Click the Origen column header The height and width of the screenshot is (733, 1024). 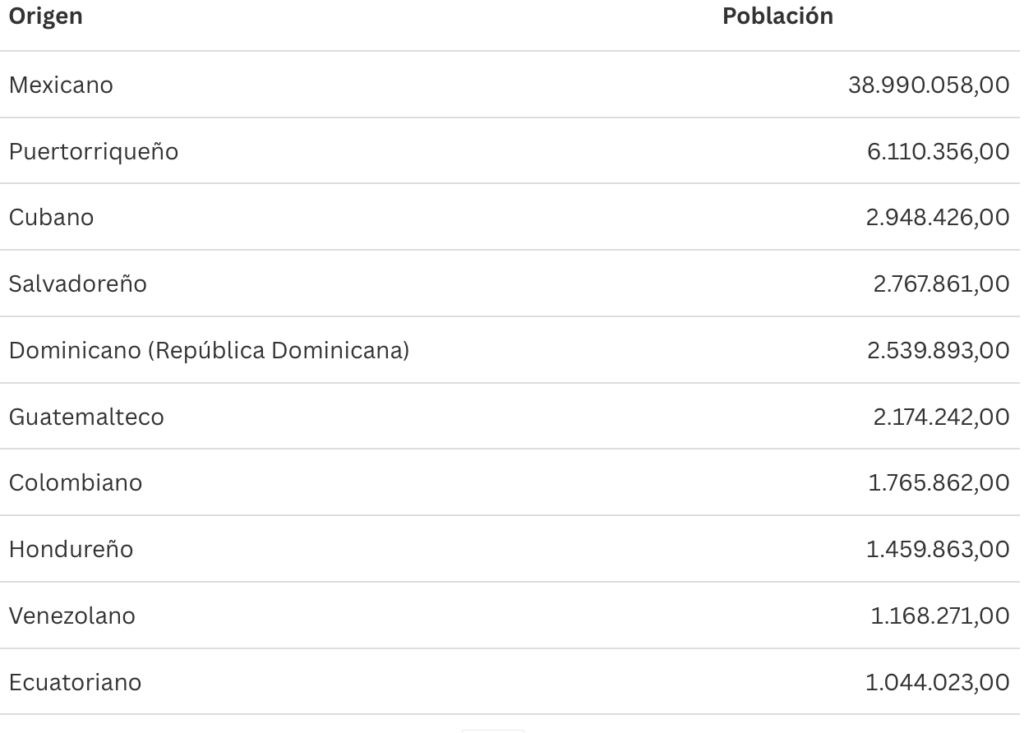[x=45, y=17]
